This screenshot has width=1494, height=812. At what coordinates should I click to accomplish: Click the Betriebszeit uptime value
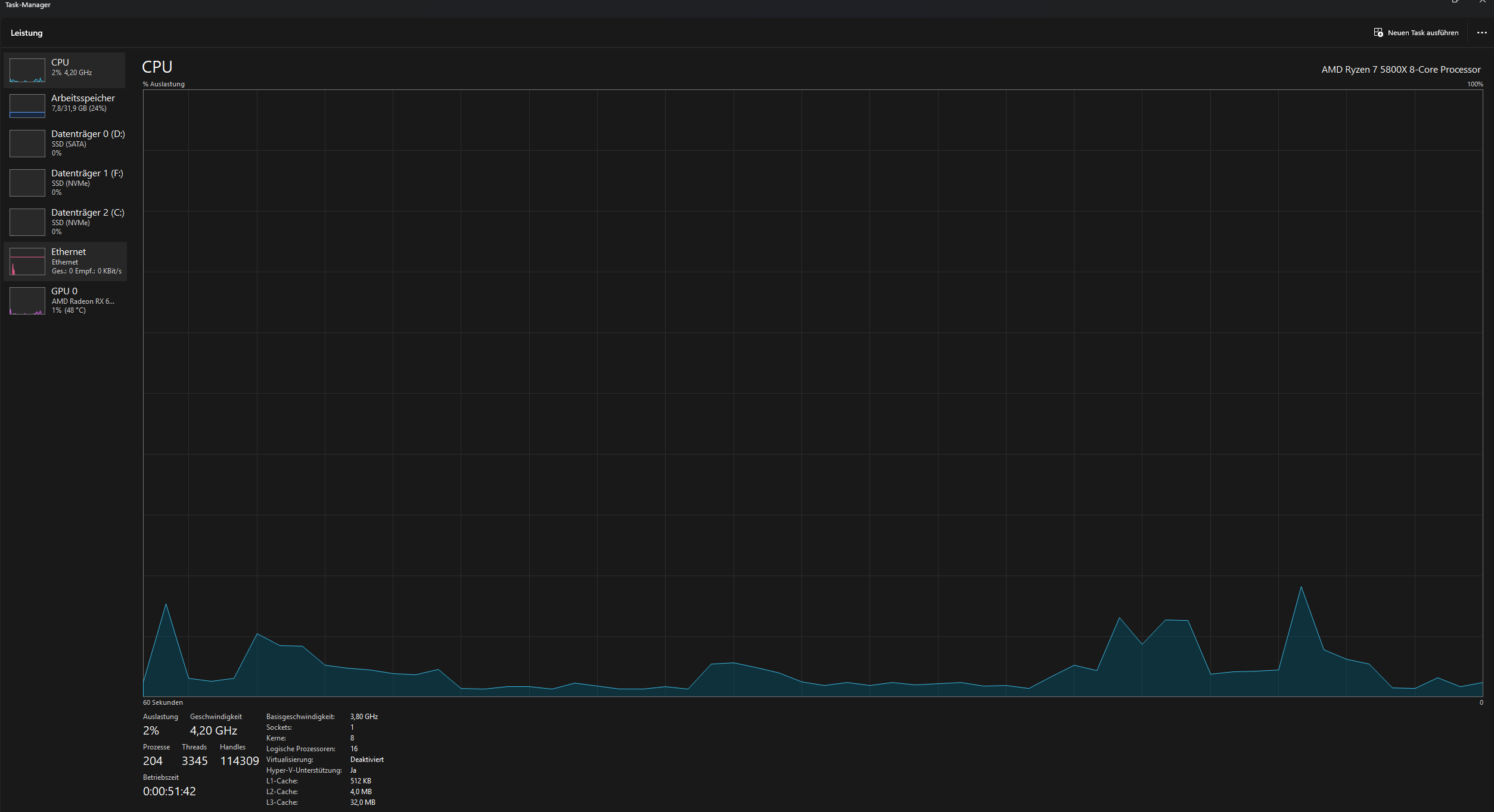pyautogui.click(x=169, y=791)
